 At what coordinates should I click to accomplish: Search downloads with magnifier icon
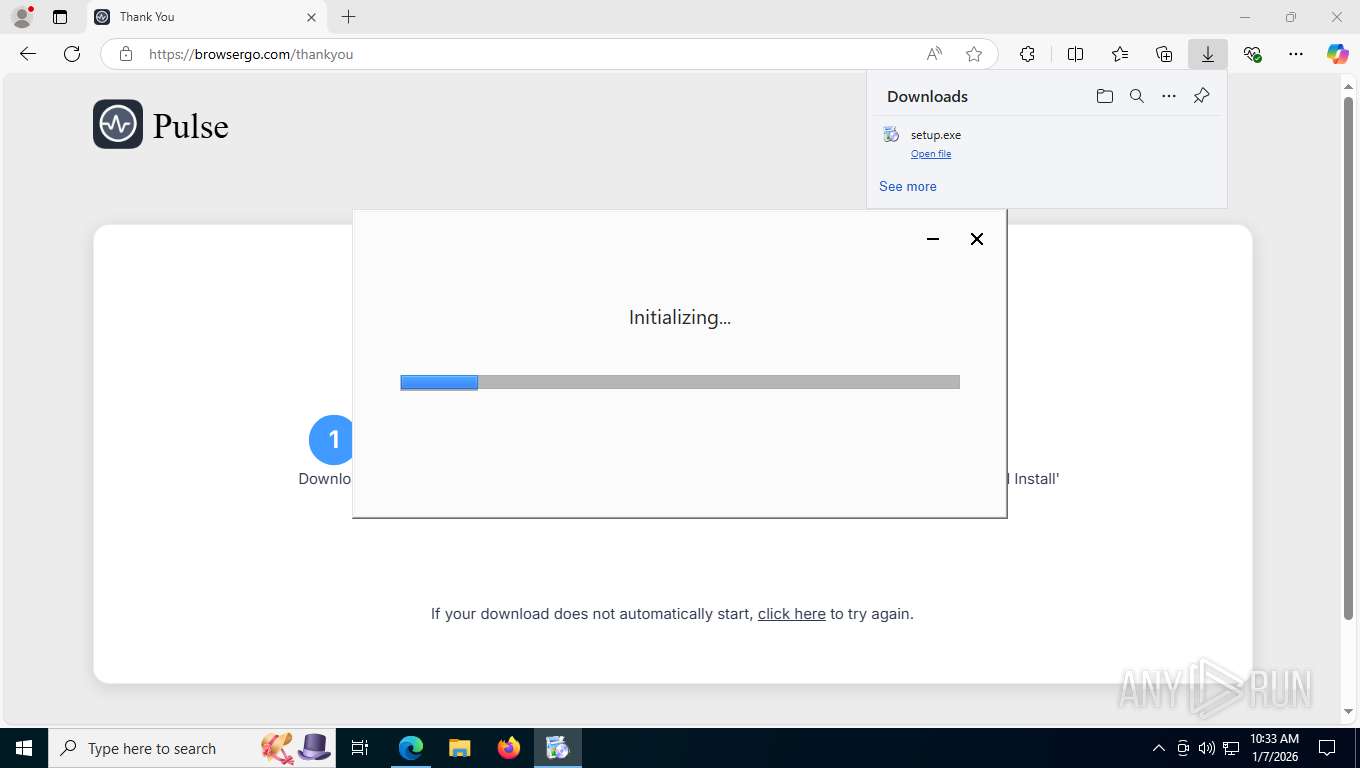[1137, 96]
